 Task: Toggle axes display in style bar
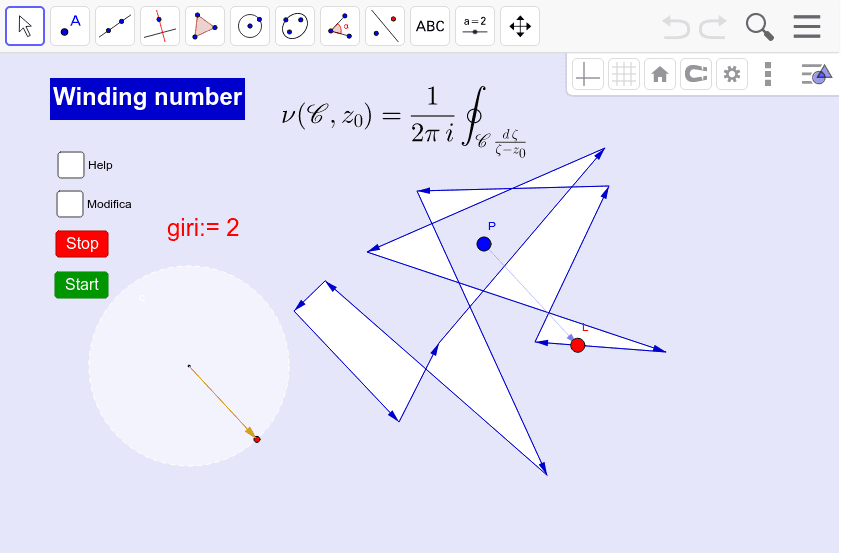pyautogui.click(x=587, y=74)
